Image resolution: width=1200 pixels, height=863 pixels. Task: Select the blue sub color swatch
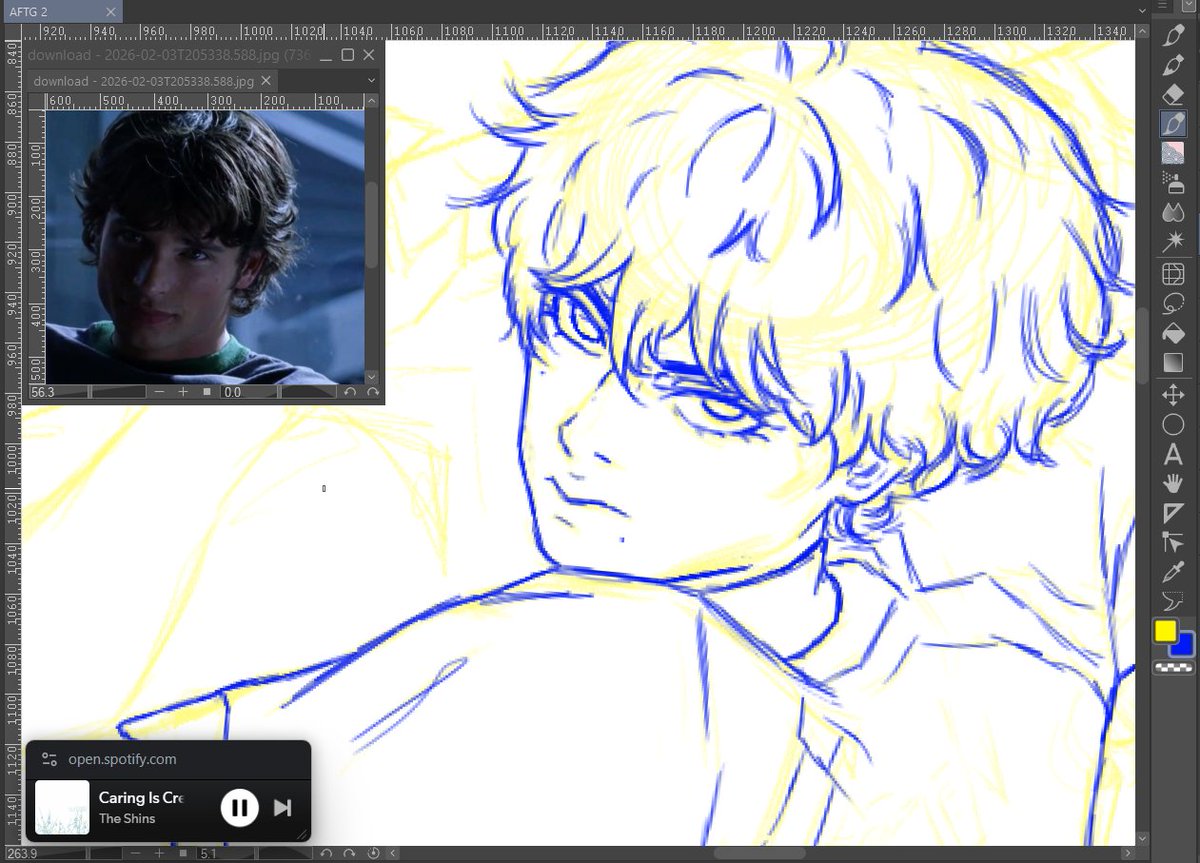tap(1184, 645)
